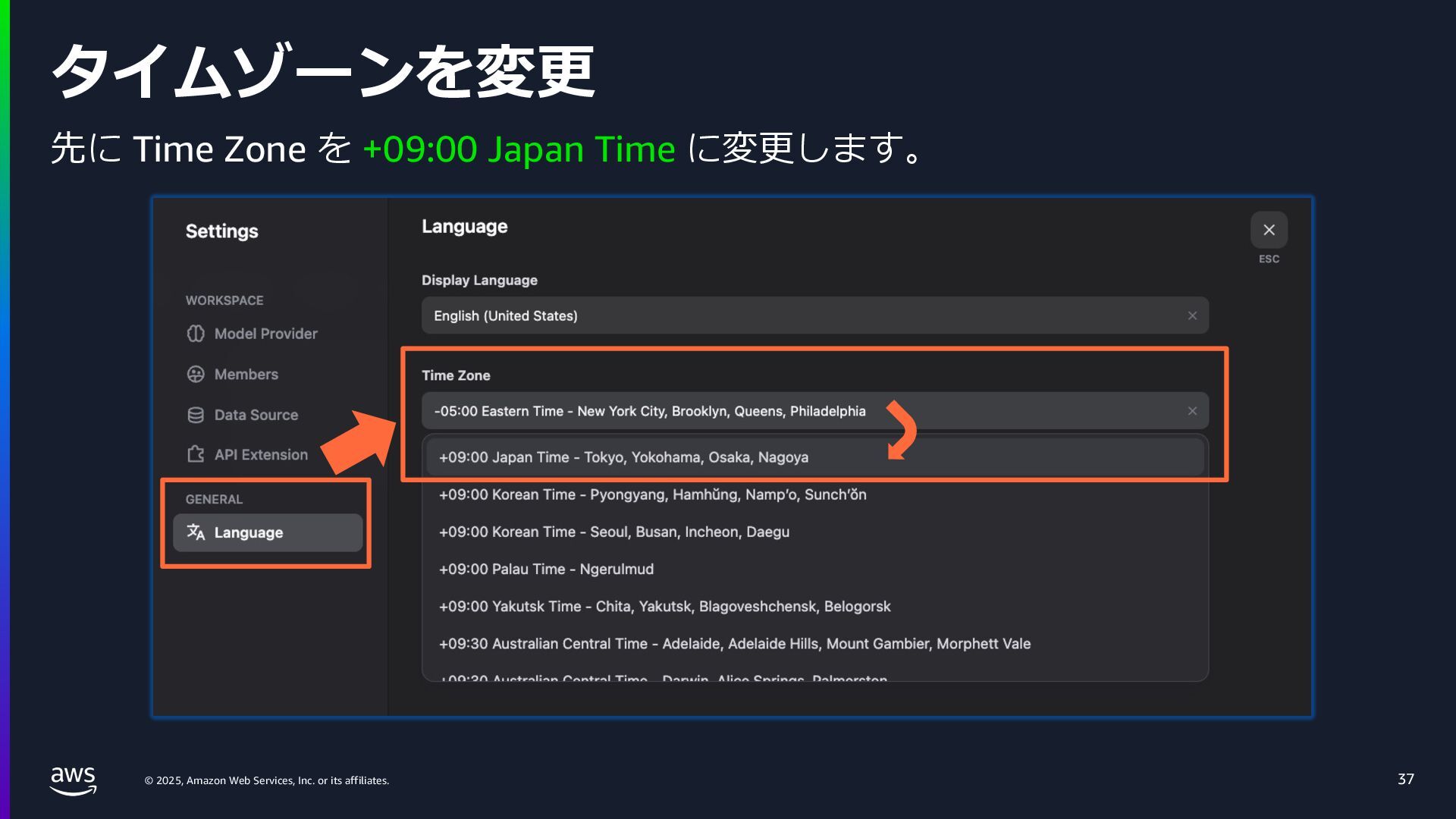
Task: Choose Korean Time - Seoul, Busan option
Action: pyautogui.click(x=613, y=532)
